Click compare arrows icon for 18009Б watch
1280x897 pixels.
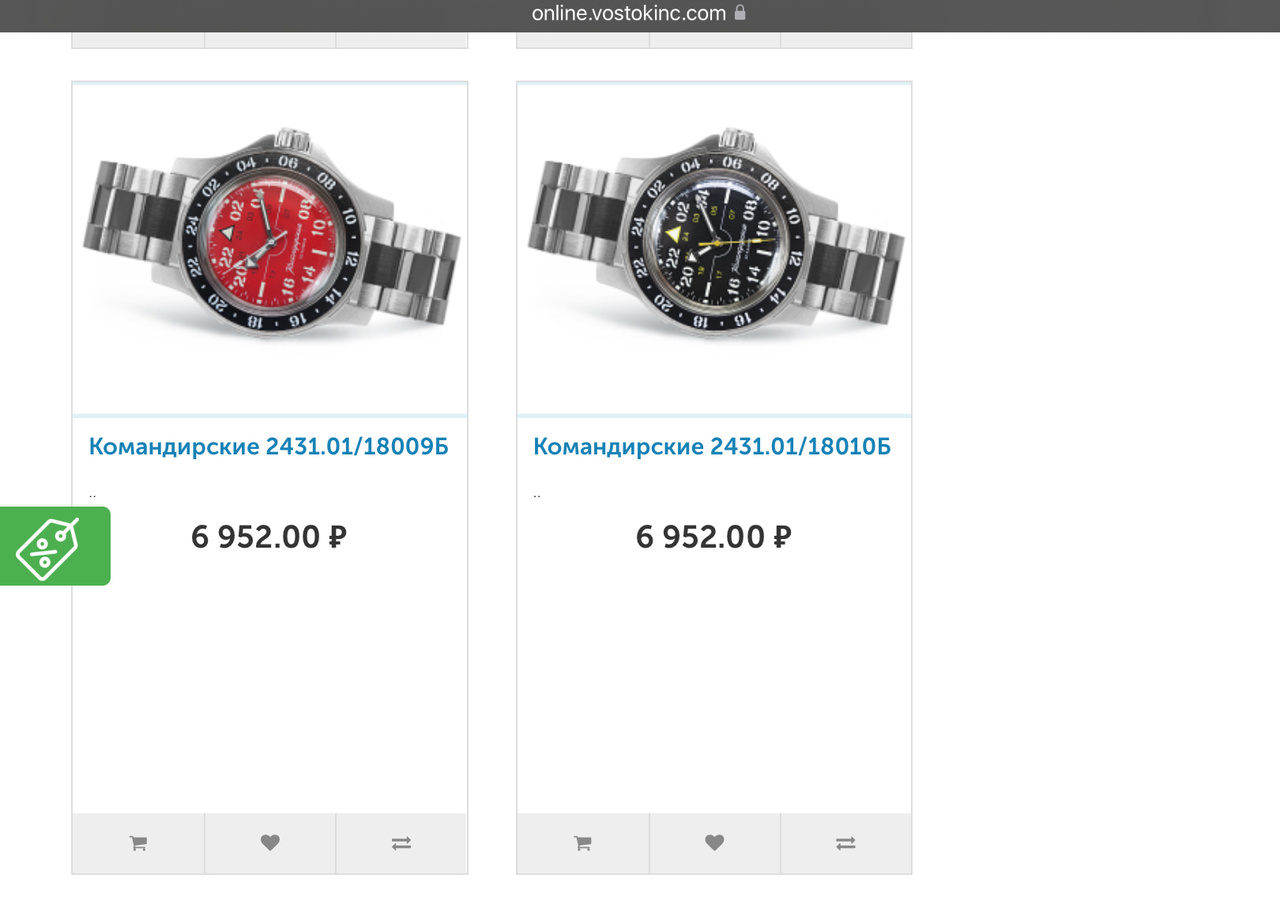401,843
